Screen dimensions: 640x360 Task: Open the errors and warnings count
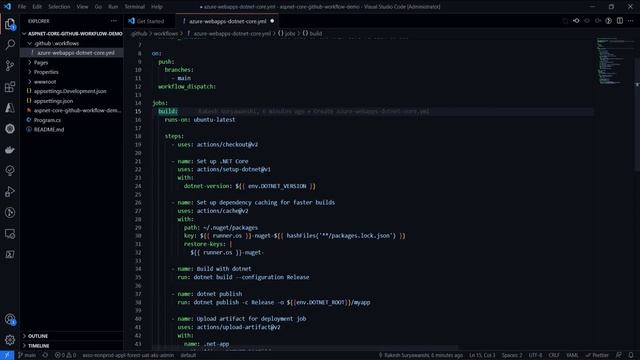pos(65,356)
